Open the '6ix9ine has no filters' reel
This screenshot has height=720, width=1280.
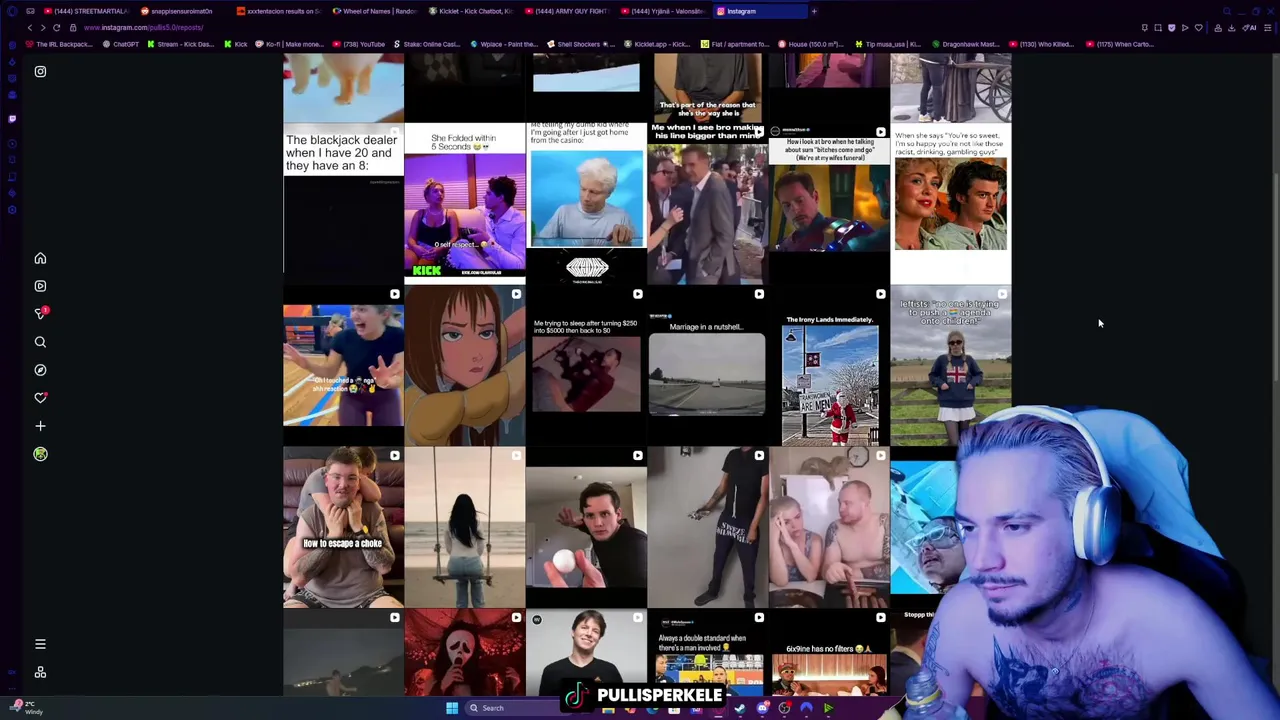829,652
